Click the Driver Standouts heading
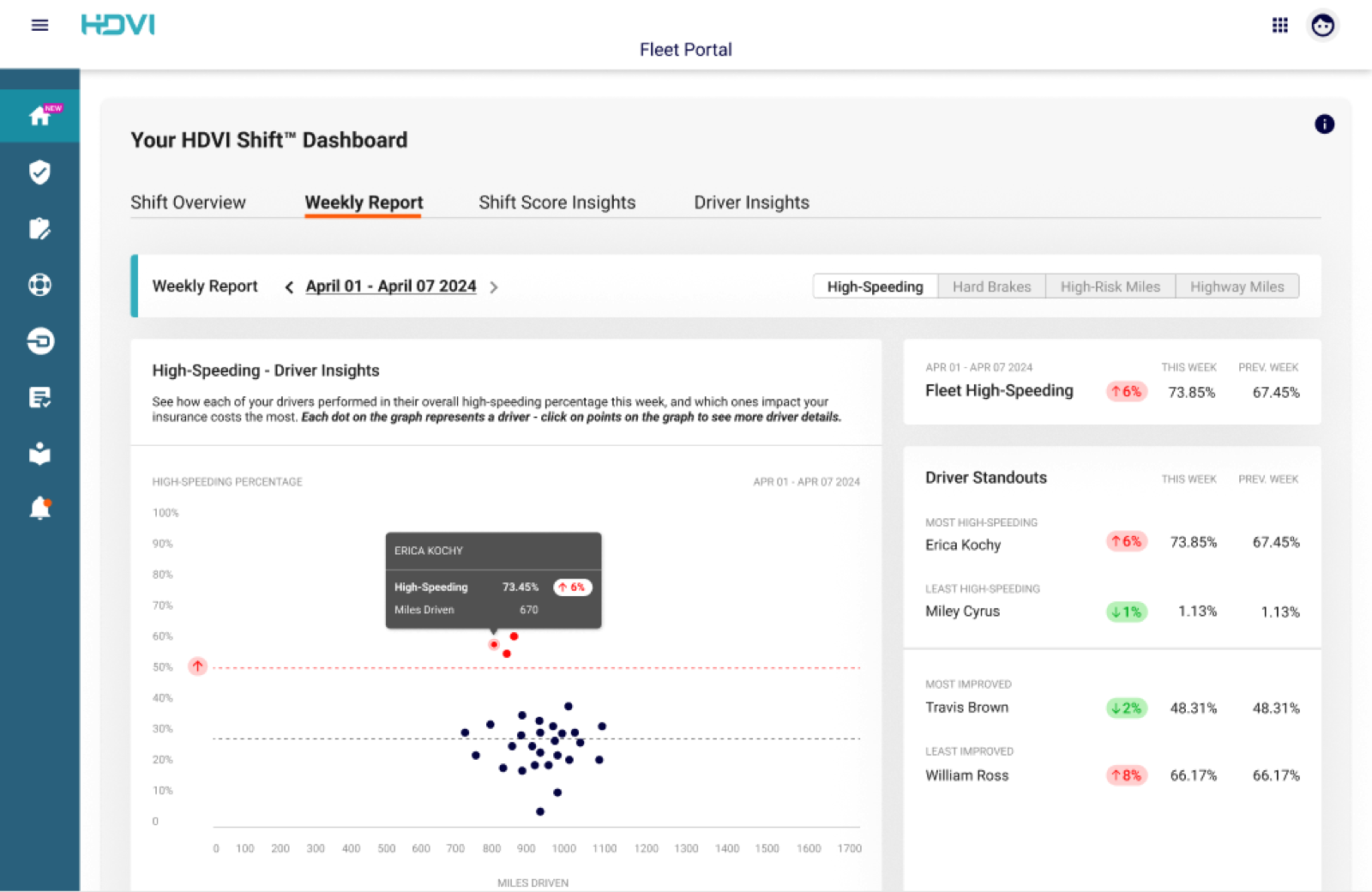 [x=986, y=478]
